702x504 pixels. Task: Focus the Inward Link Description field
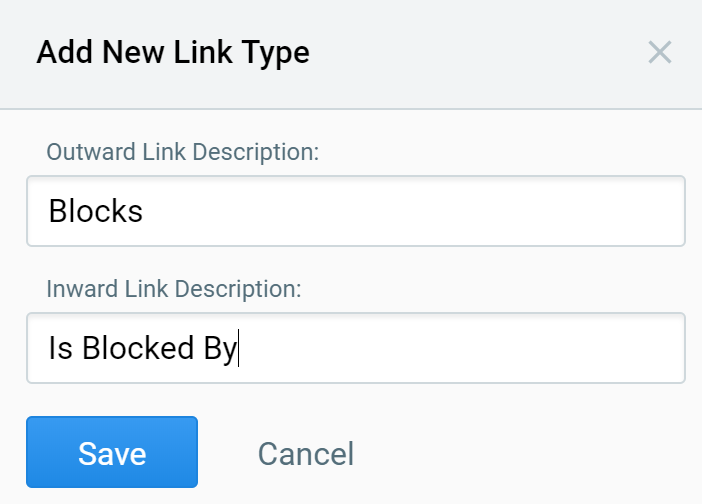click(355, 348)
